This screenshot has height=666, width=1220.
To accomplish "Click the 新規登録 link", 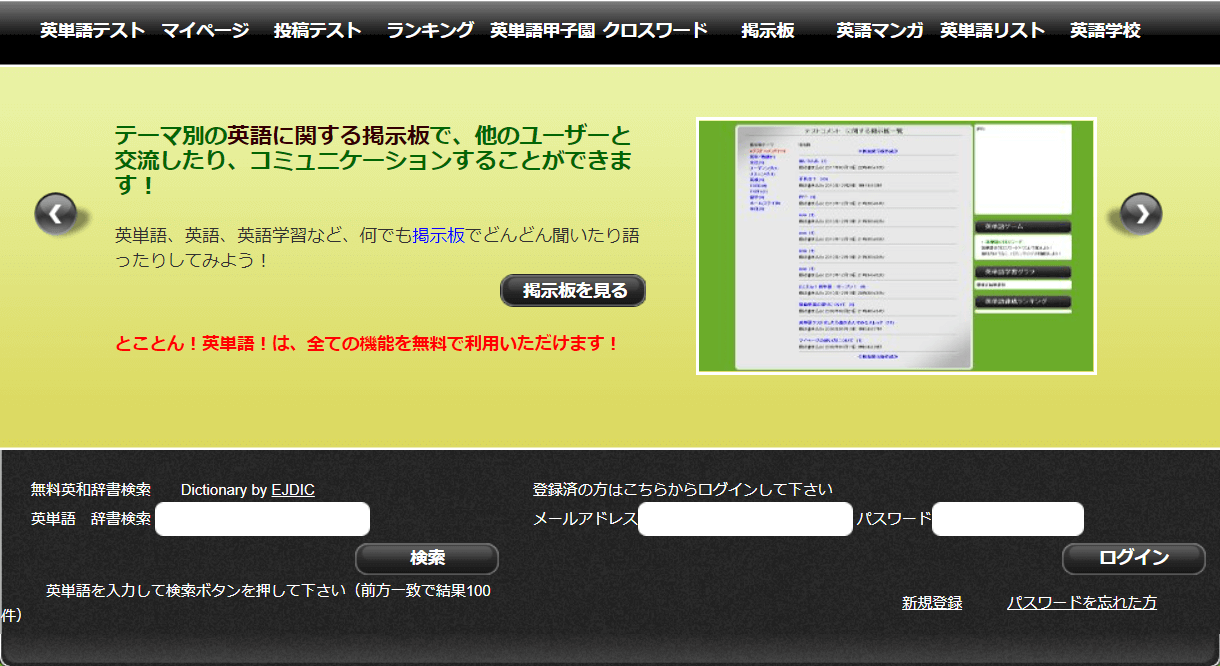I will pyautogui.click(x=932, y=603).
